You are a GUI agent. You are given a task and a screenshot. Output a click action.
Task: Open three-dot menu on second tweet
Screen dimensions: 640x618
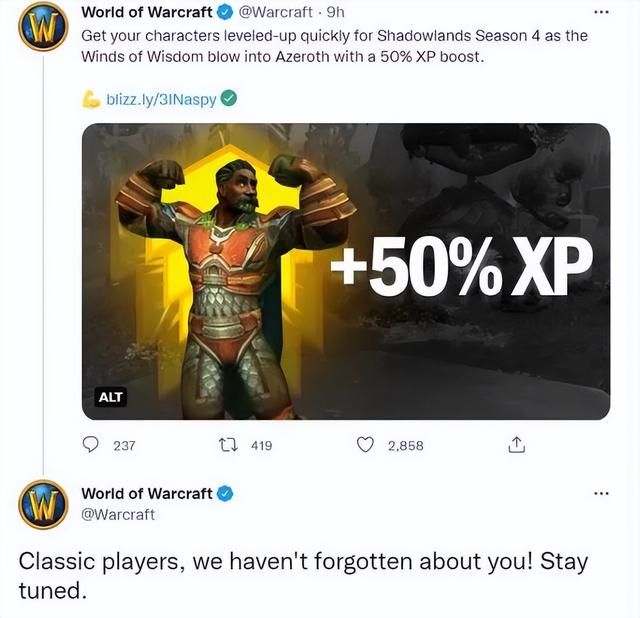point(601,494)
